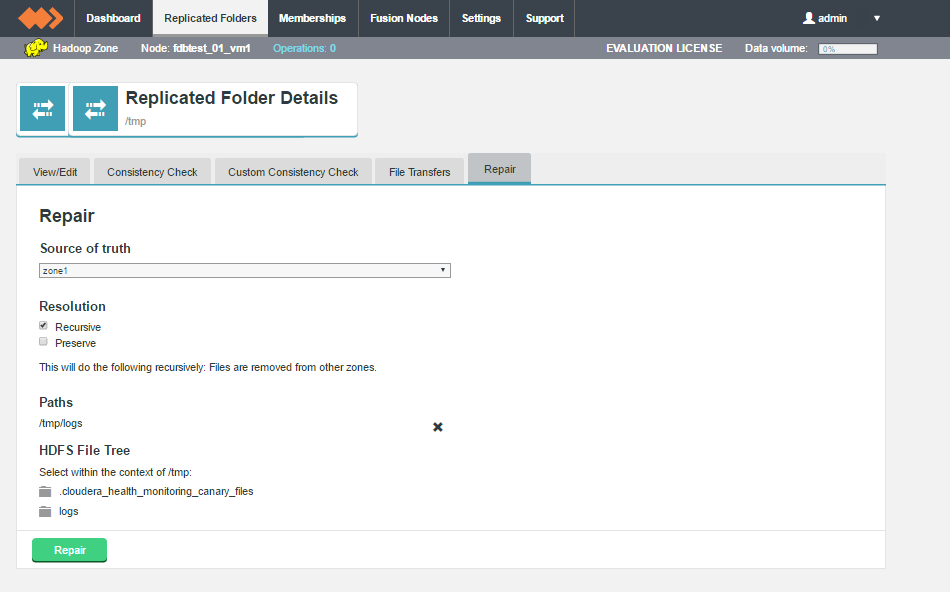Viewport: 950px width, 592px height.
Task: Click the Replicated Folder Details heading
Action: [x=231, y=98]
